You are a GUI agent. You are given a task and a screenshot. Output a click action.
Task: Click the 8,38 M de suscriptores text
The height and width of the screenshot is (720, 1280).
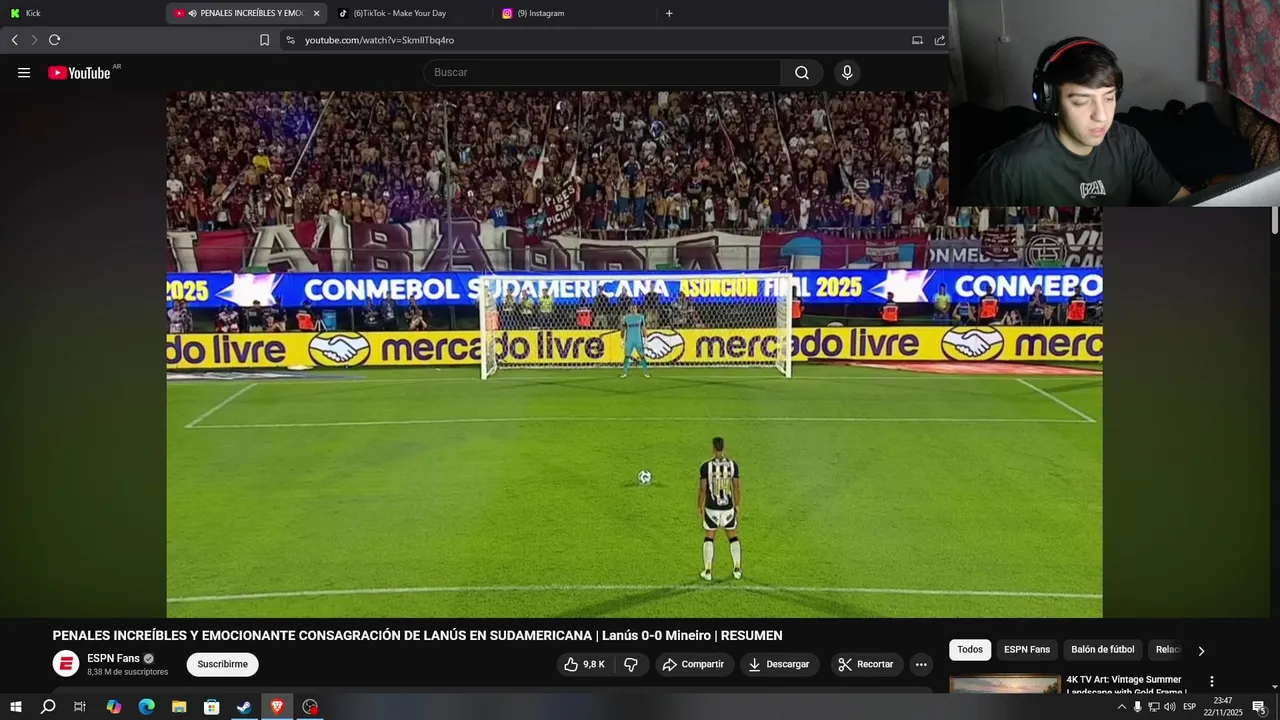click(x=127, y=672)
